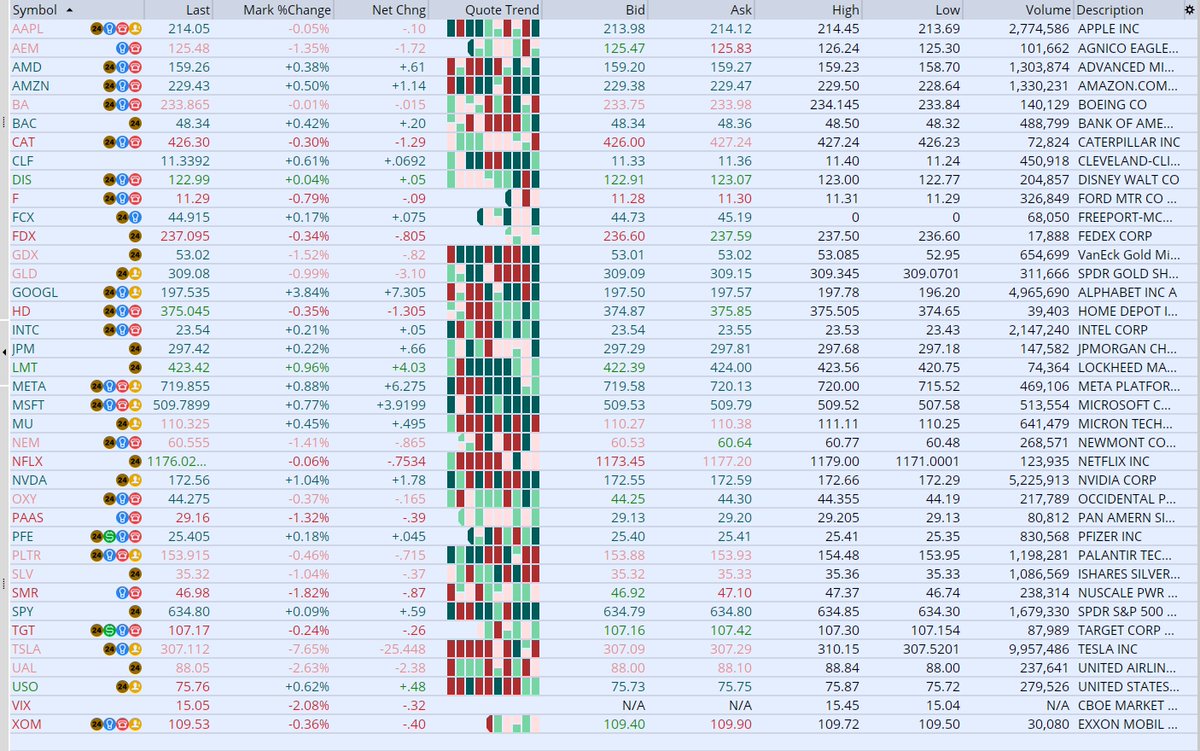Select the CLF symbol
1200x751 pixels.
(x=23, y=161)
